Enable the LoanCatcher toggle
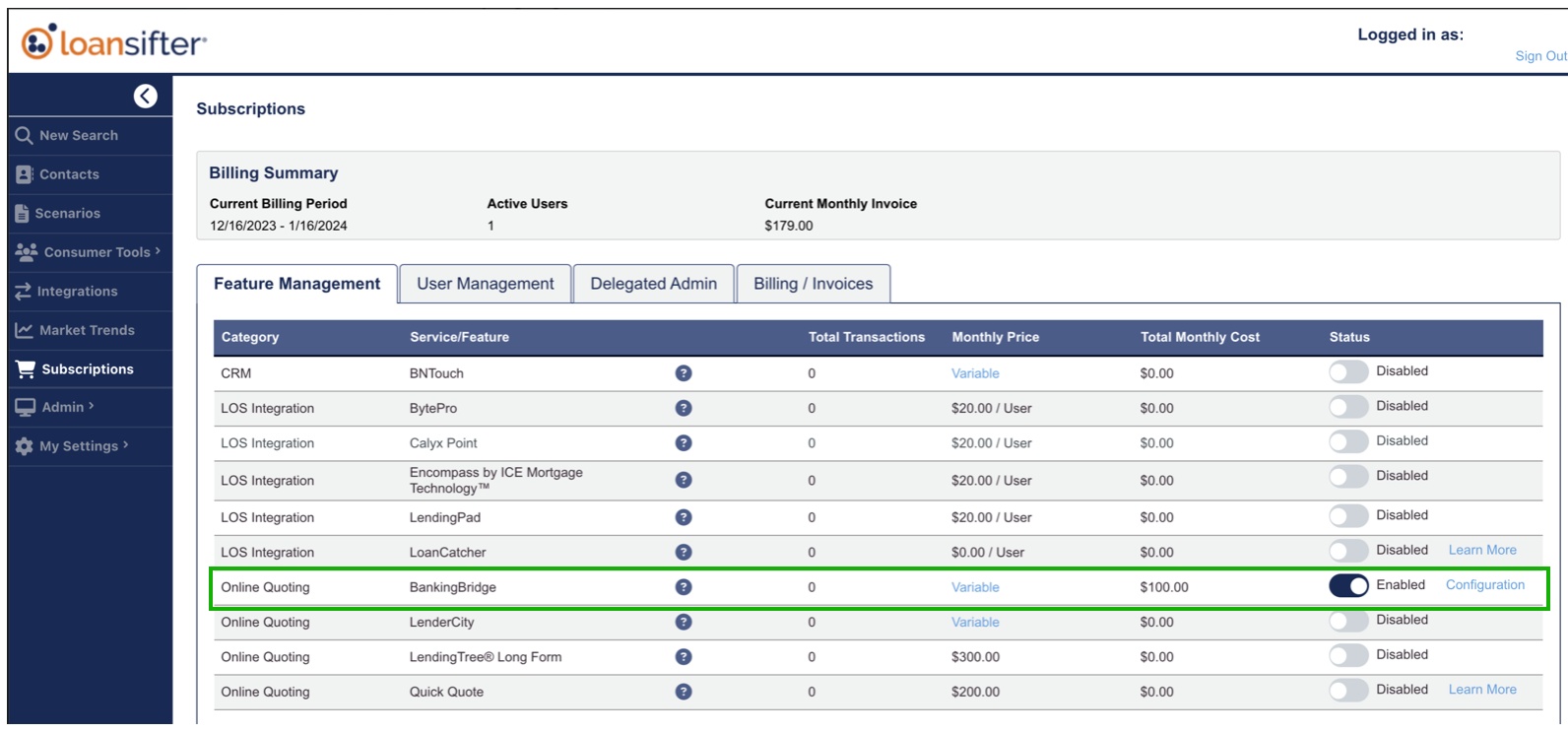The width and height of the screenshot is (1568, 733). pos(1348,550)
